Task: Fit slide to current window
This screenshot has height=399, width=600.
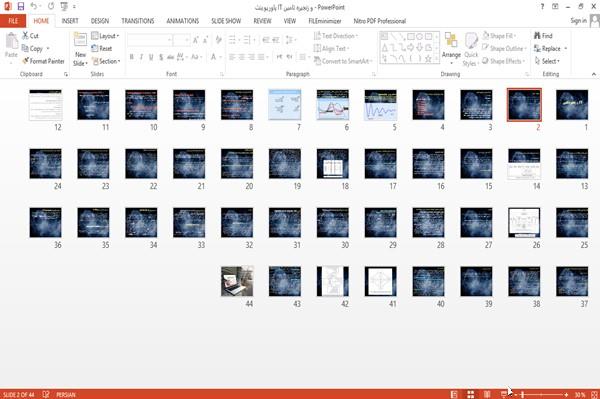Action: [x=595, y=394]
